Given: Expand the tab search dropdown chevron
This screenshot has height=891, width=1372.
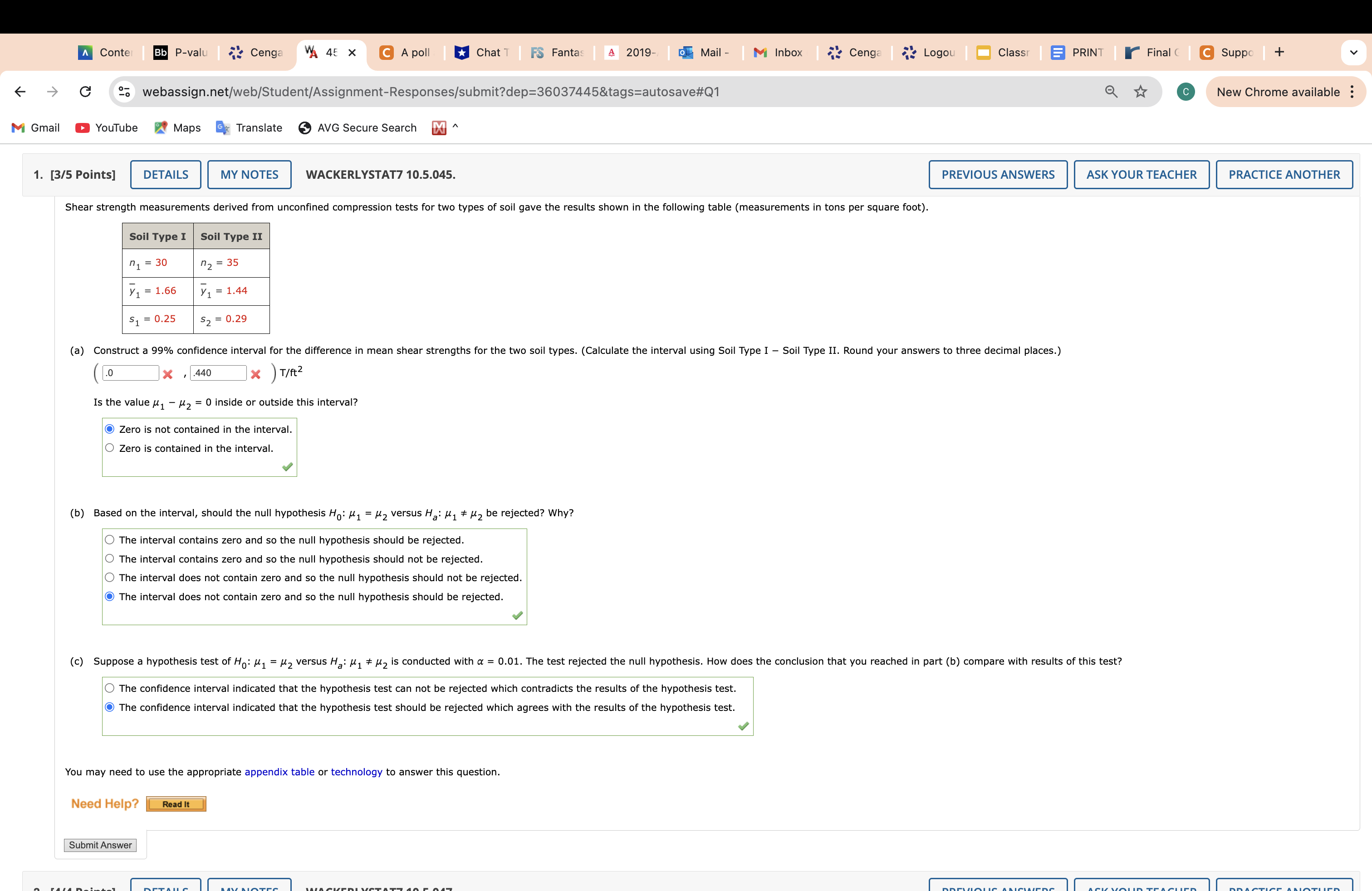Looking at the screenshot, I should coord(1353,53).
